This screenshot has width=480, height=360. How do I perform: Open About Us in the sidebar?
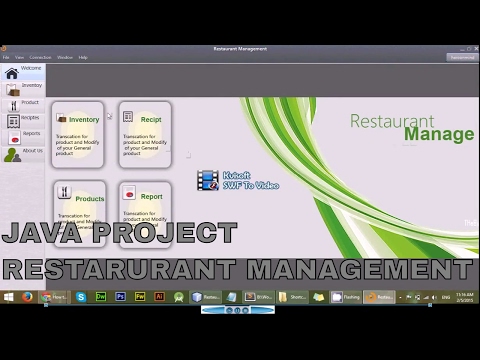[23, 154]
